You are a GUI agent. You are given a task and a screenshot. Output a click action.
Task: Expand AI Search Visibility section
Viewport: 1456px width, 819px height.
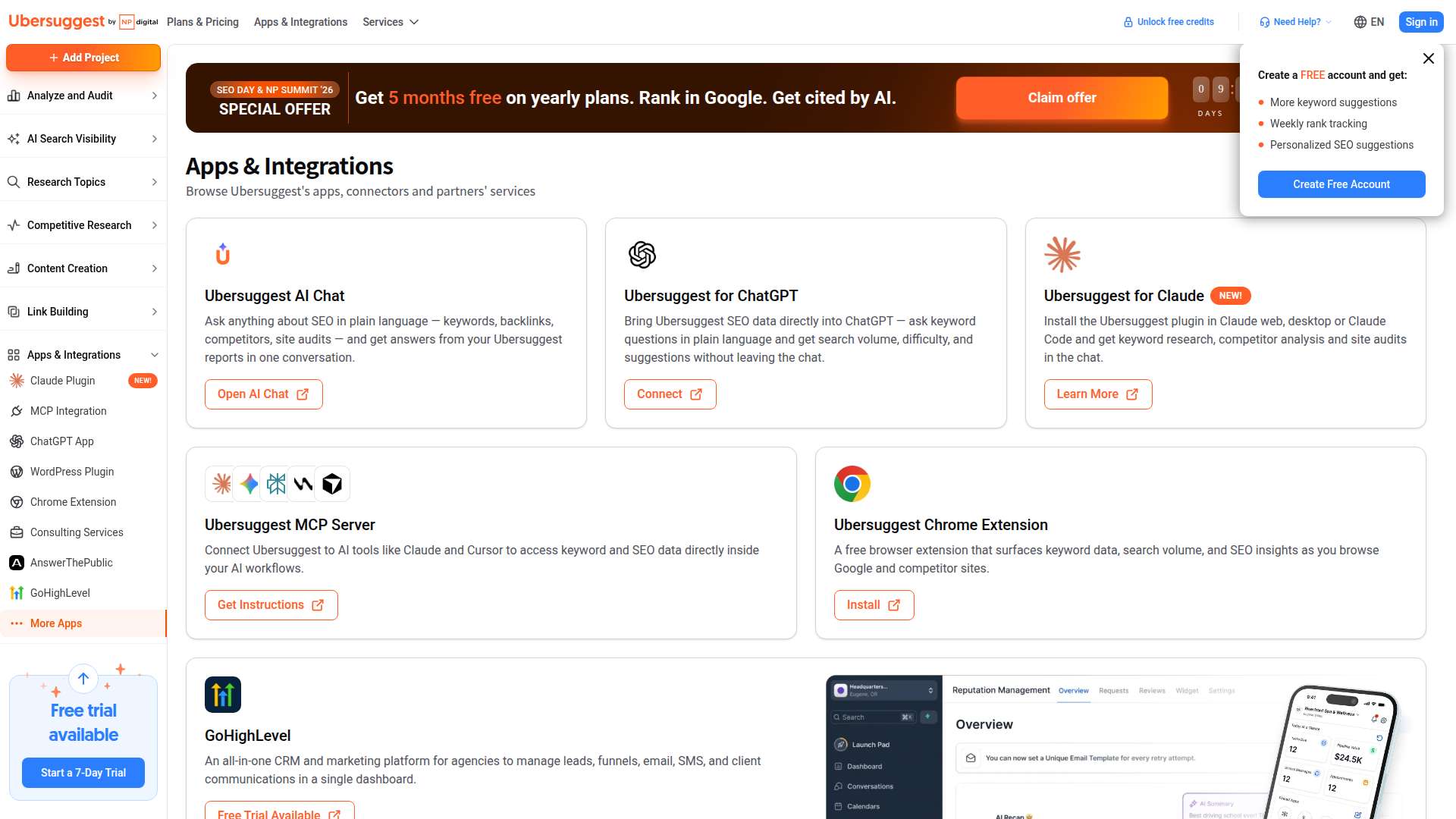pos(83,139)
